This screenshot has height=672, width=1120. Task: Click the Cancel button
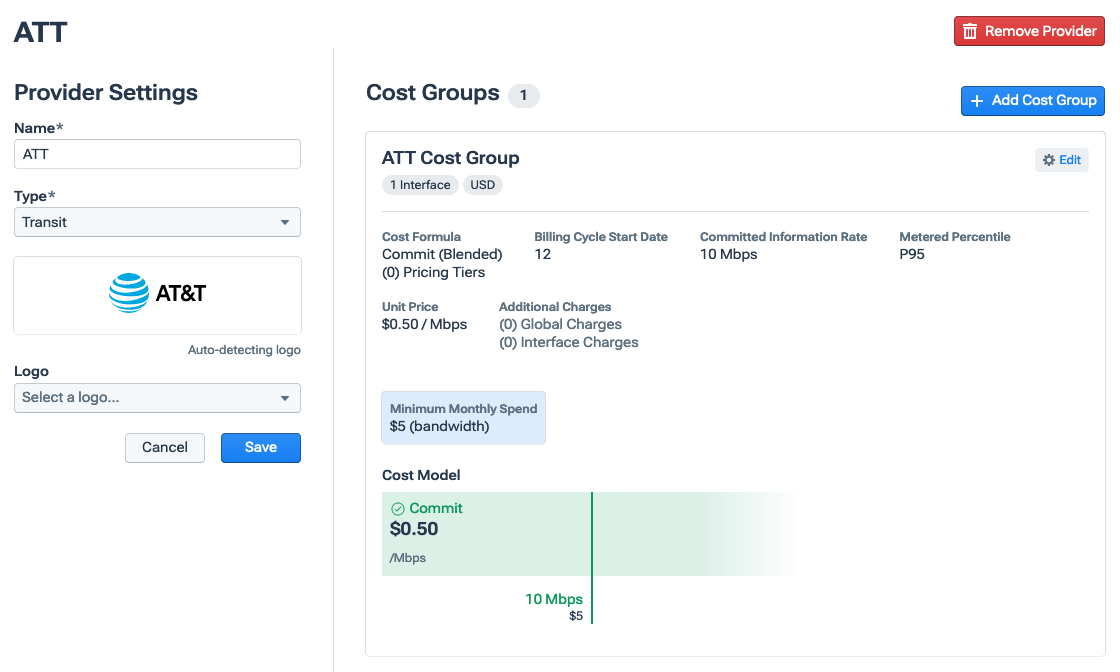click(x=164, y=447)
